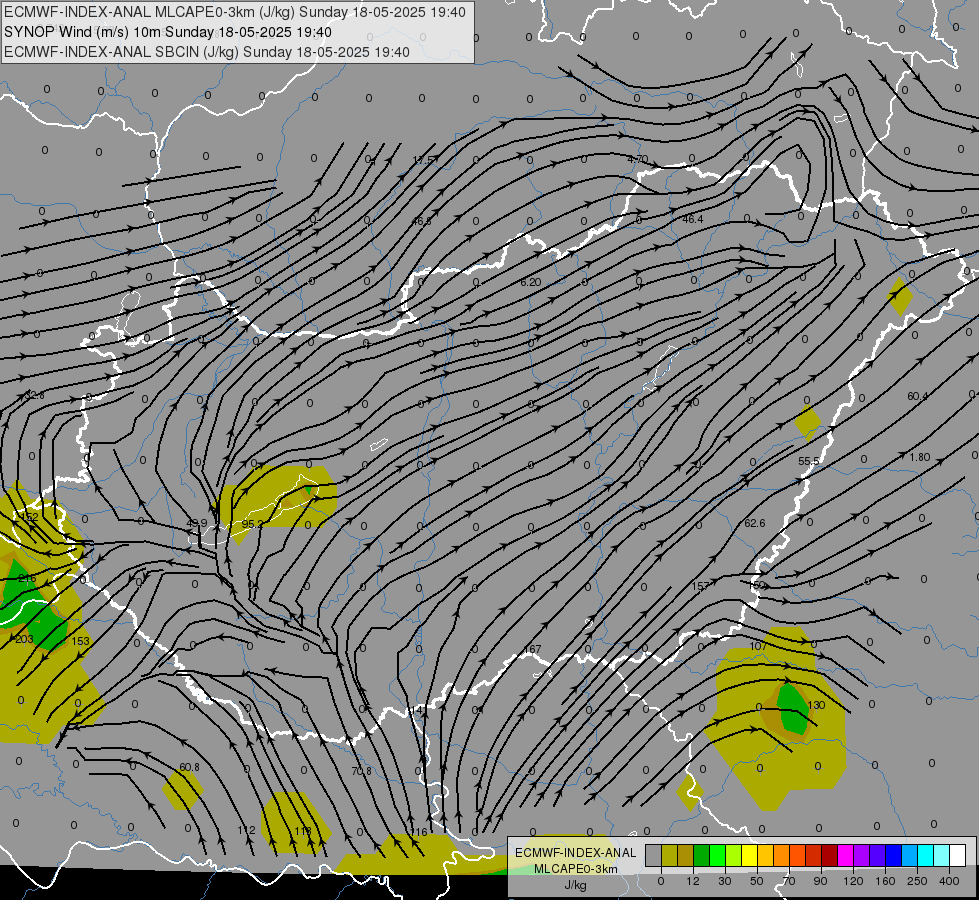The width and height of the screenshot is (979, 900).
Task: Click the '70.8' value on the map
Action: pos(362,771)
